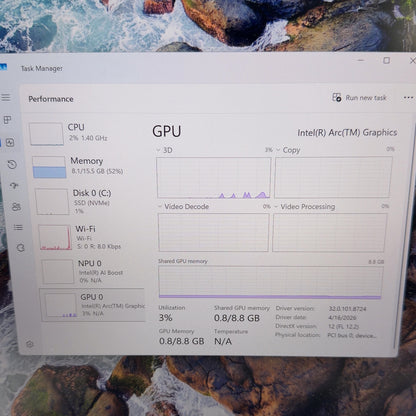Open App history from the sidebar

[12, 164]
